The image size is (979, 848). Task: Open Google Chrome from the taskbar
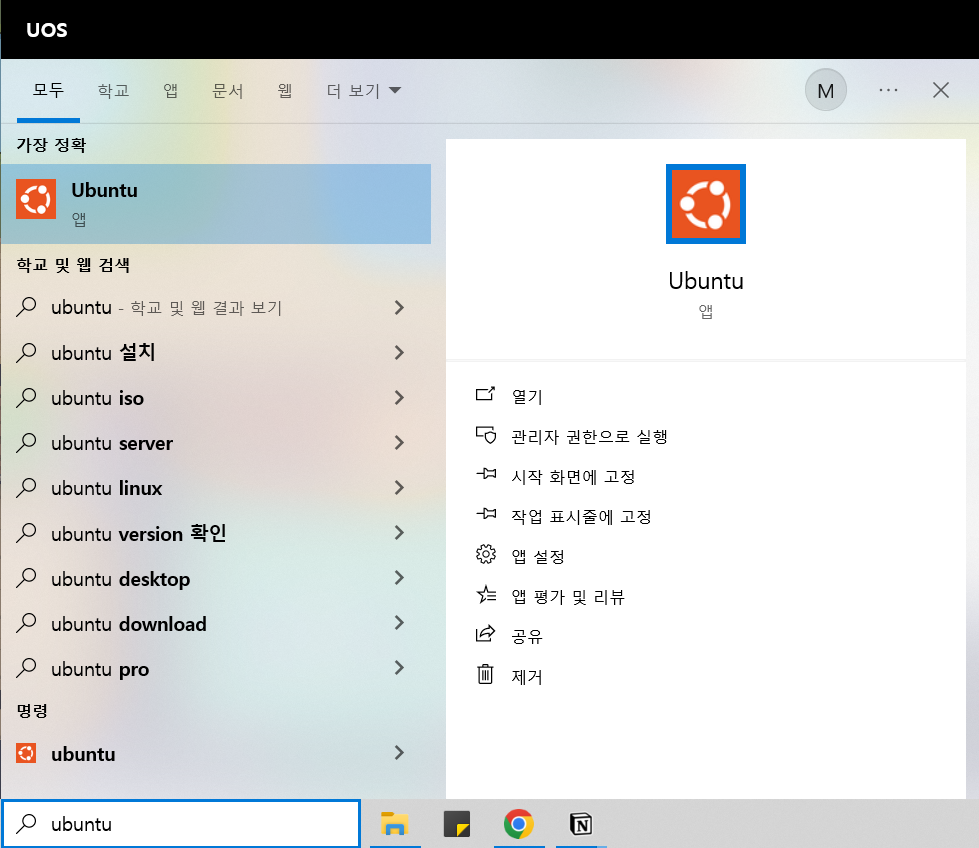click(517, 824)
